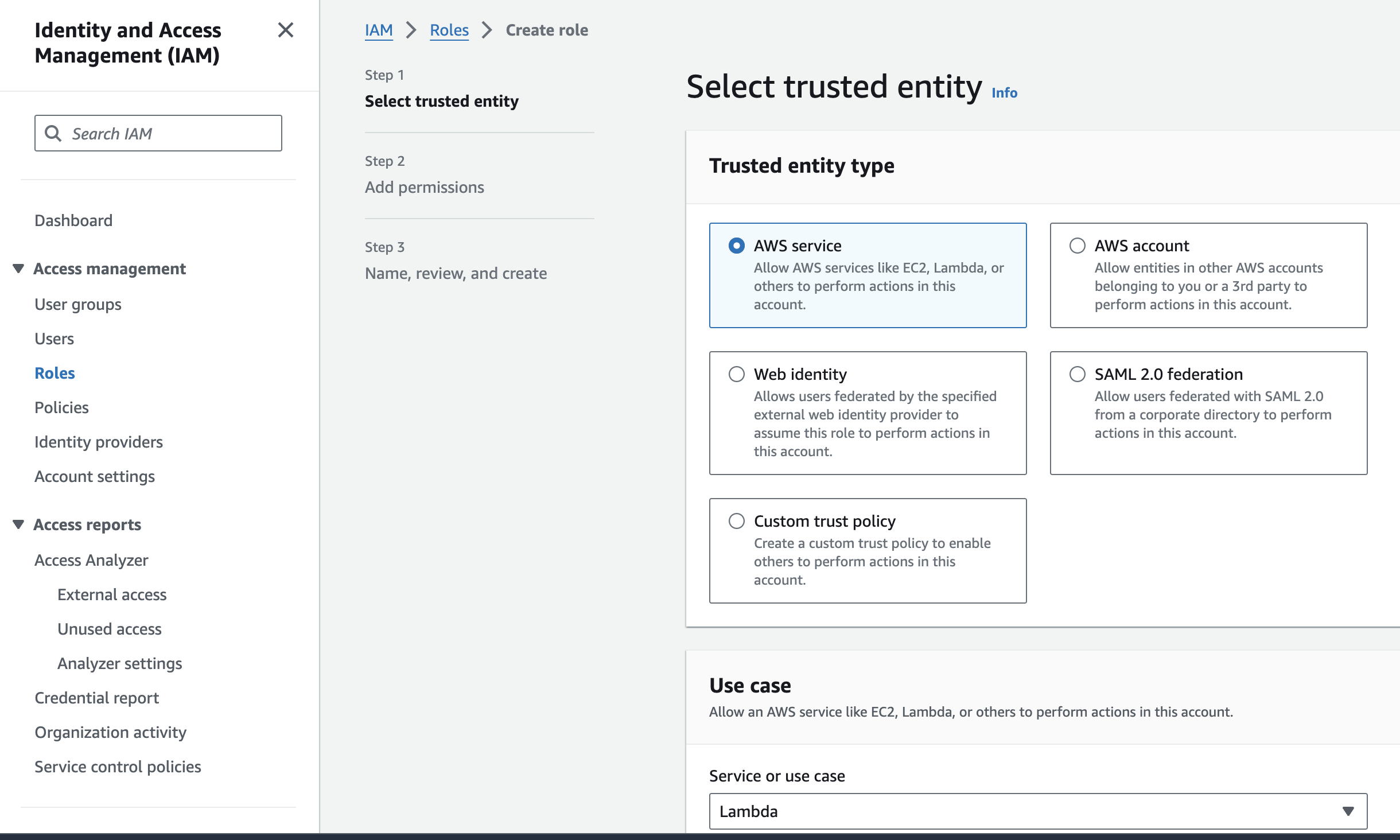Open the Info link beside heading

[1004, 93]
